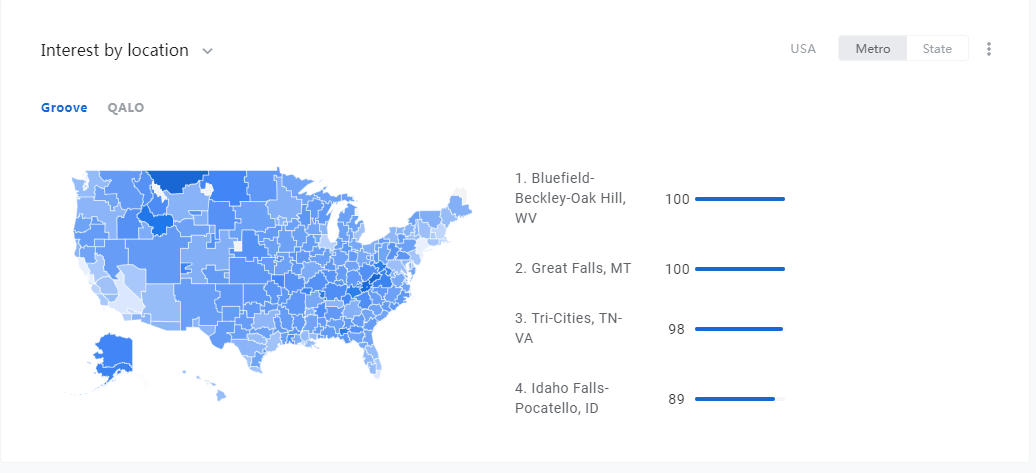Select Great Falls, MT entry
1036x473 pixels.
(573, 268)
